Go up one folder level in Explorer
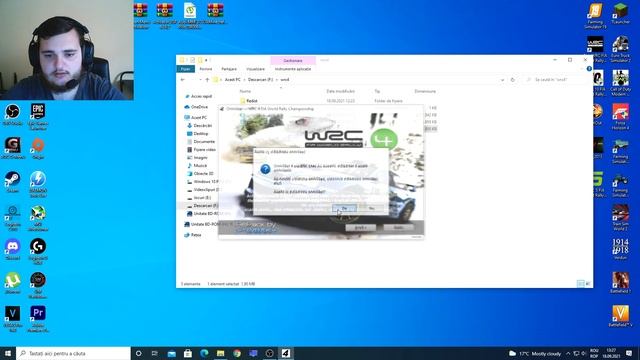This screenshot has width=640, height=360. pyautogui.click(x=207, y=80)
